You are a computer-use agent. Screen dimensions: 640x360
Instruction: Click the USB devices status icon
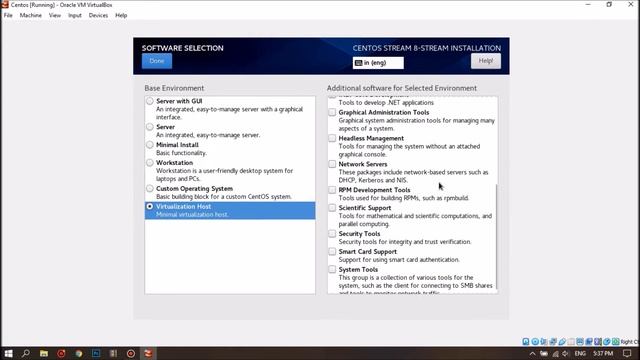pos(562,342)
